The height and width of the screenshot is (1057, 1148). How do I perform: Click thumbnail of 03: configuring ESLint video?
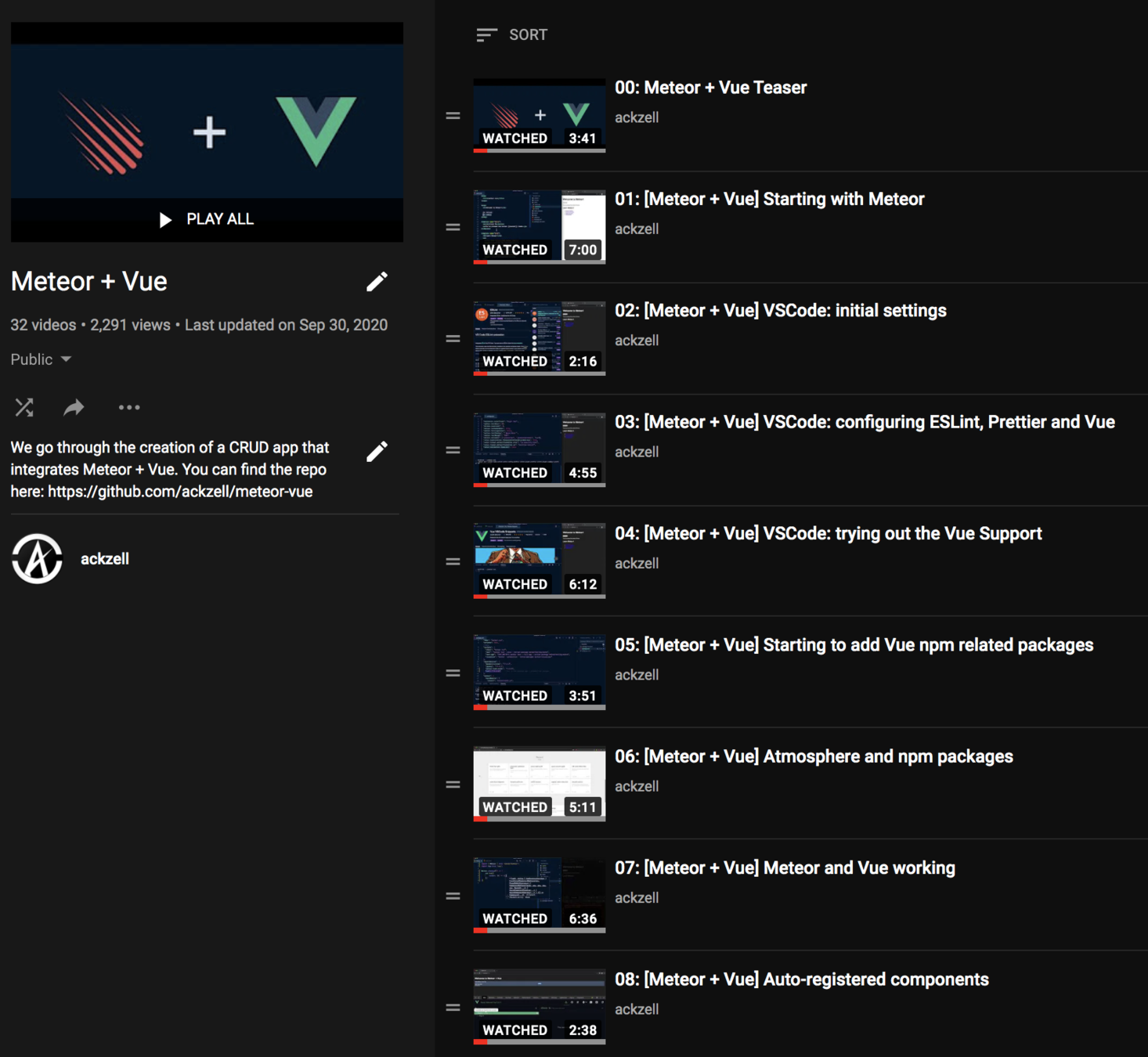pyautogui.click(x=540, y=449)
